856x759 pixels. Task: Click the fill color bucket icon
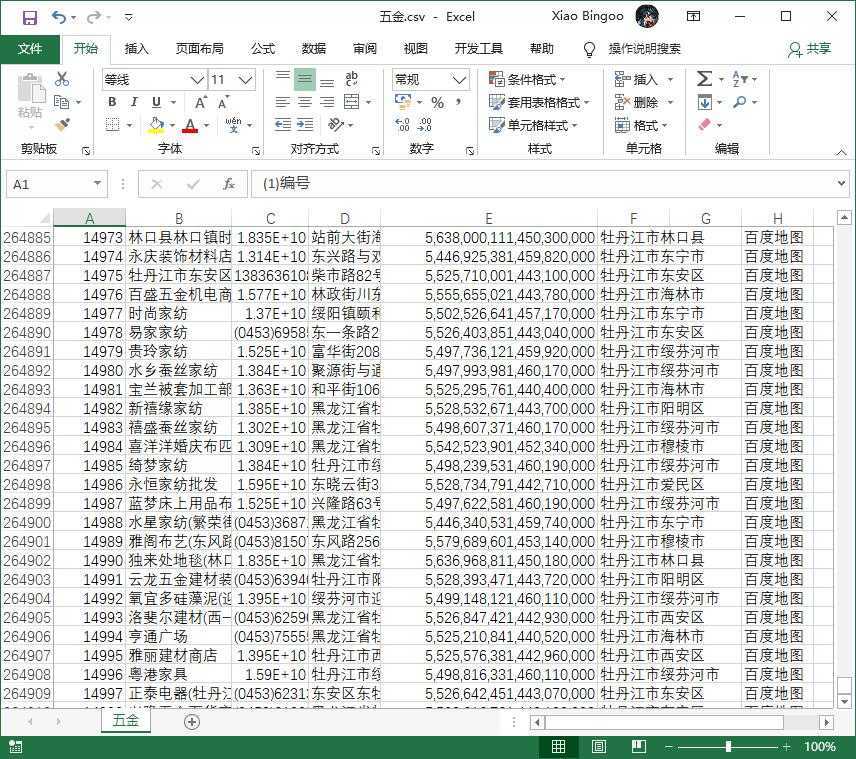(158, 124)
